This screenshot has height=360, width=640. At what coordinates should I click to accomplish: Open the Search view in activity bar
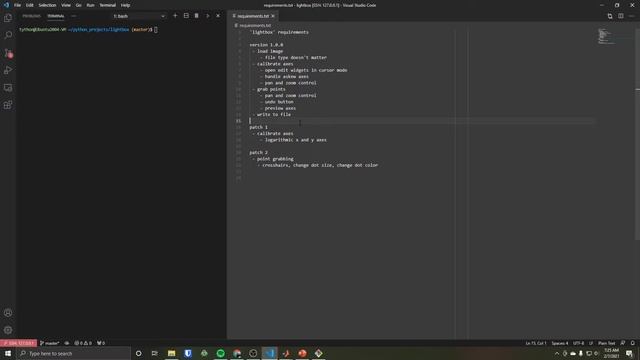pyautogui.click(x=8, y=35)
